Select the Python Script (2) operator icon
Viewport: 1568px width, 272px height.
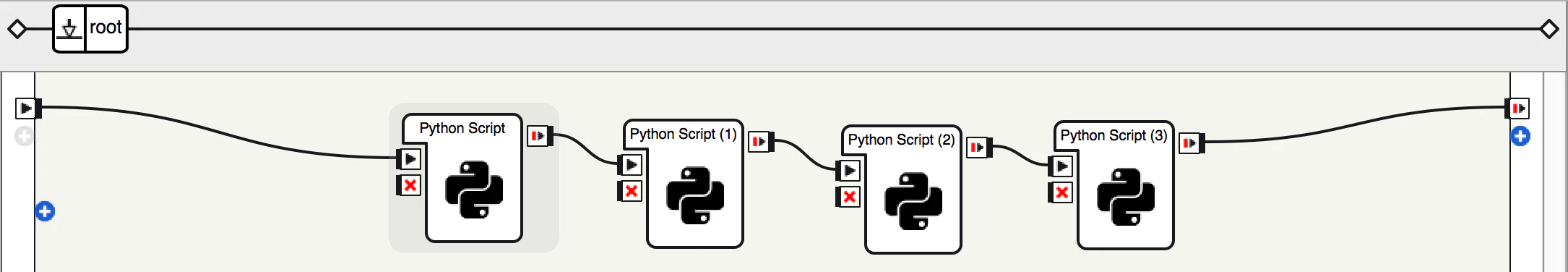913,201
